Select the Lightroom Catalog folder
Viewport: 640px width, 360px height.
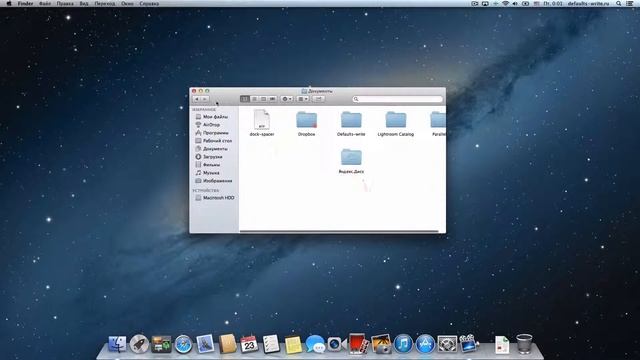[396, 120]
